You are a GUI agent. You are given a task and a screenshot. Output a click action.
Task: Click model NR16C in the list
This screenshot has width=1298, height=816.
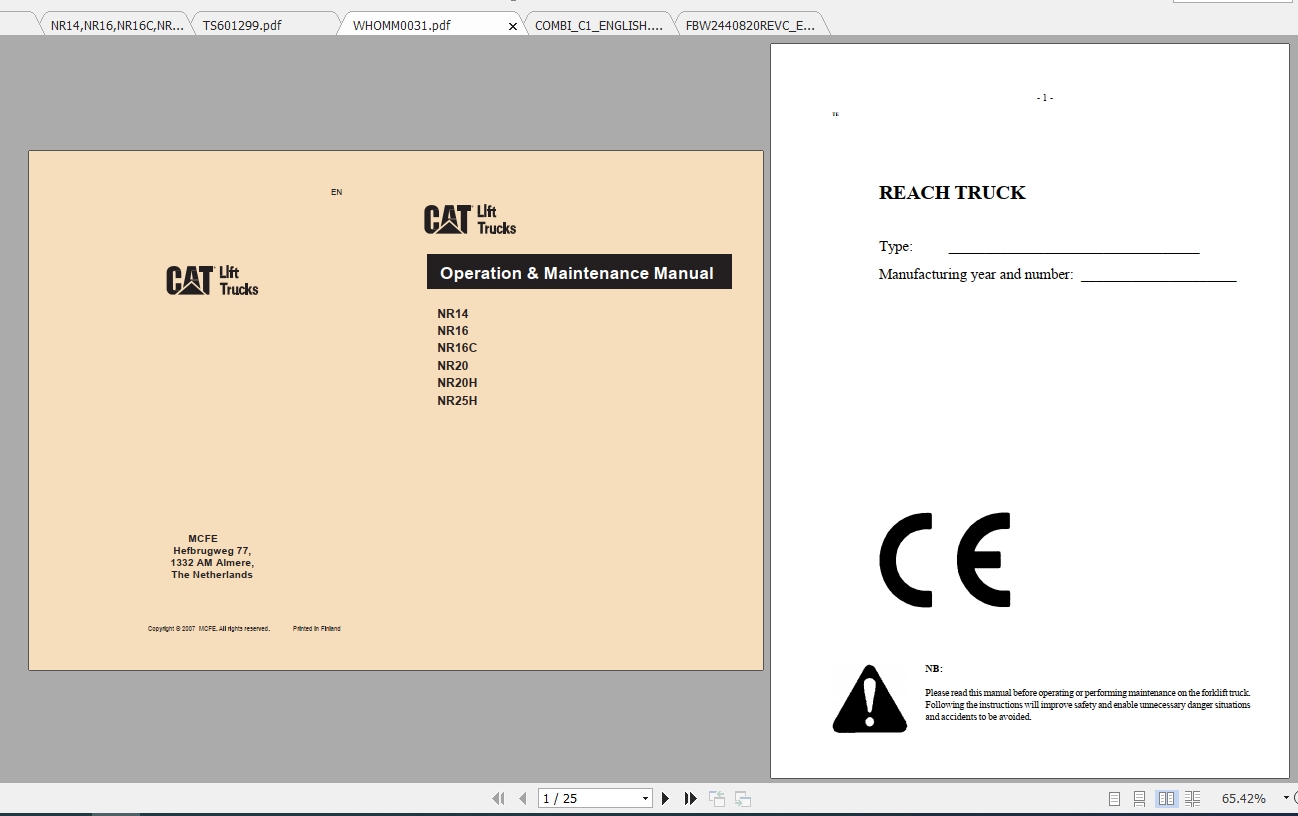pos(457,348)
